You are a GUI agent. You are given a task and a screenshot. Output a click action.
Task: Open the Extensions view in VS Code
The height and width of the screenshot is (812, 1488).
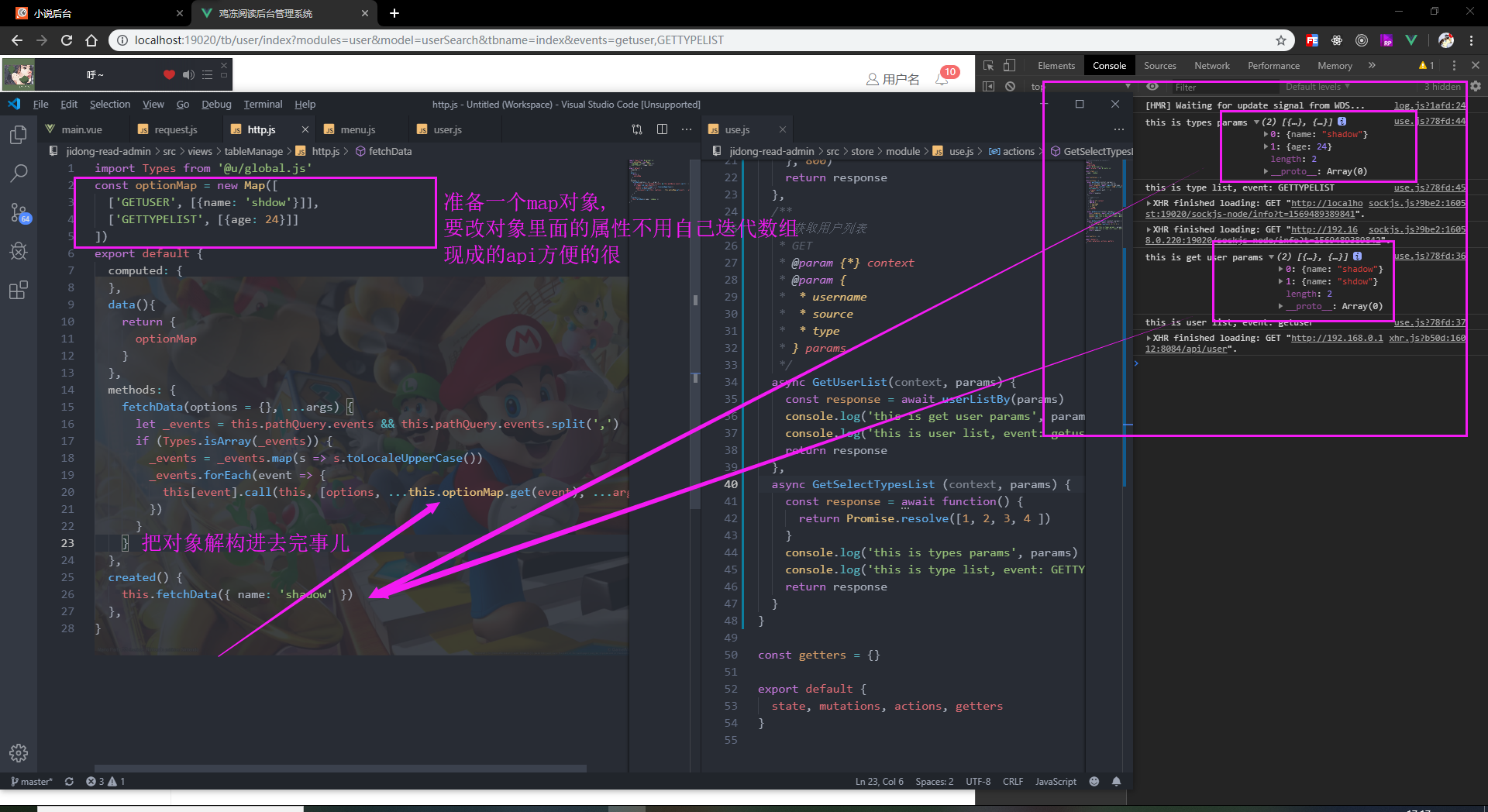(19, 290)
